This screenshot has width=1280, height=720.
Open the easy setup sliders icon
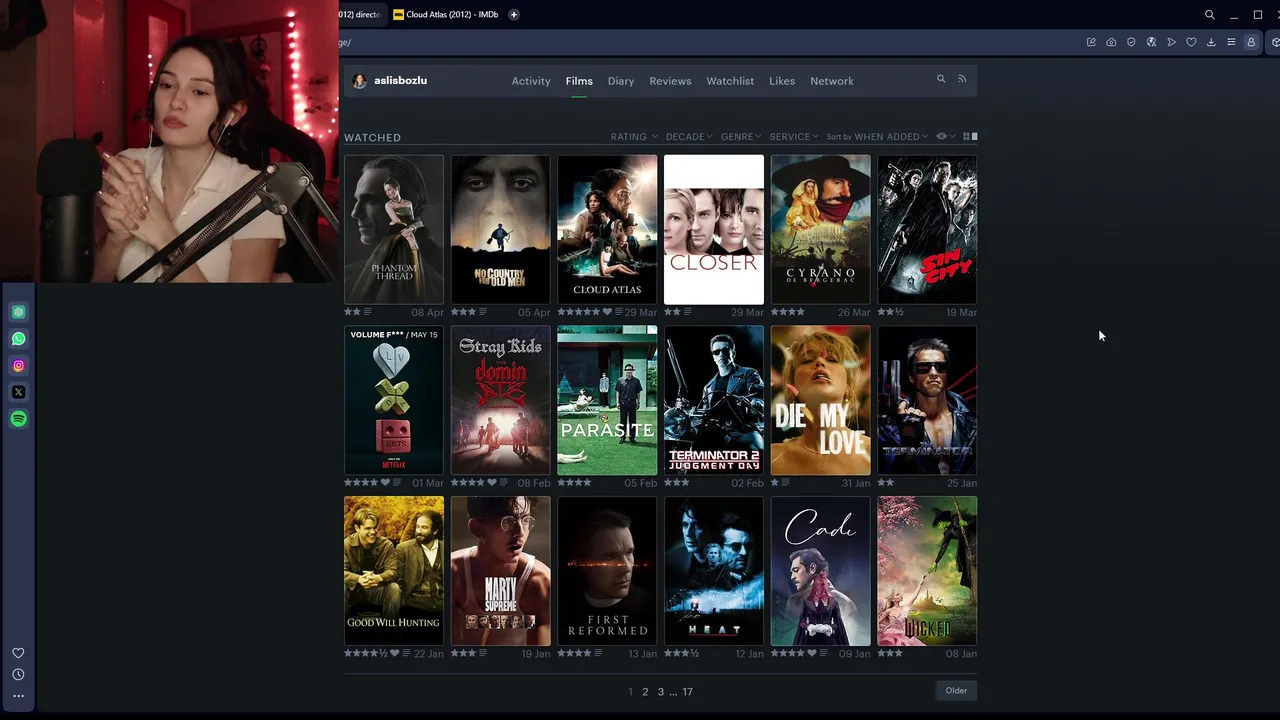pyautogui.click(x=1231, y=42)
